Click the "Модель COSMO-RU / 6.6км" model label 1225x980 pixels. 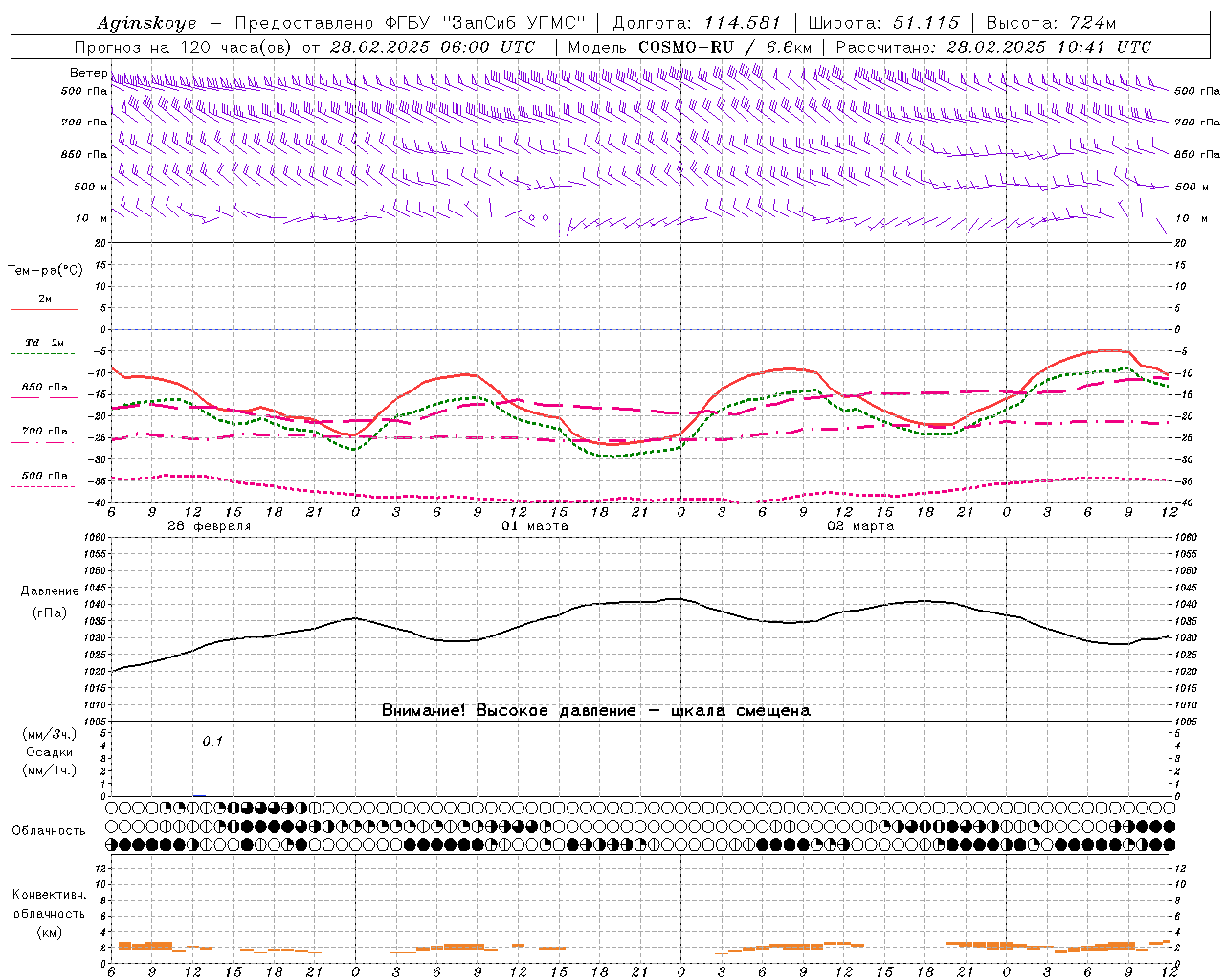coord(689,47)
